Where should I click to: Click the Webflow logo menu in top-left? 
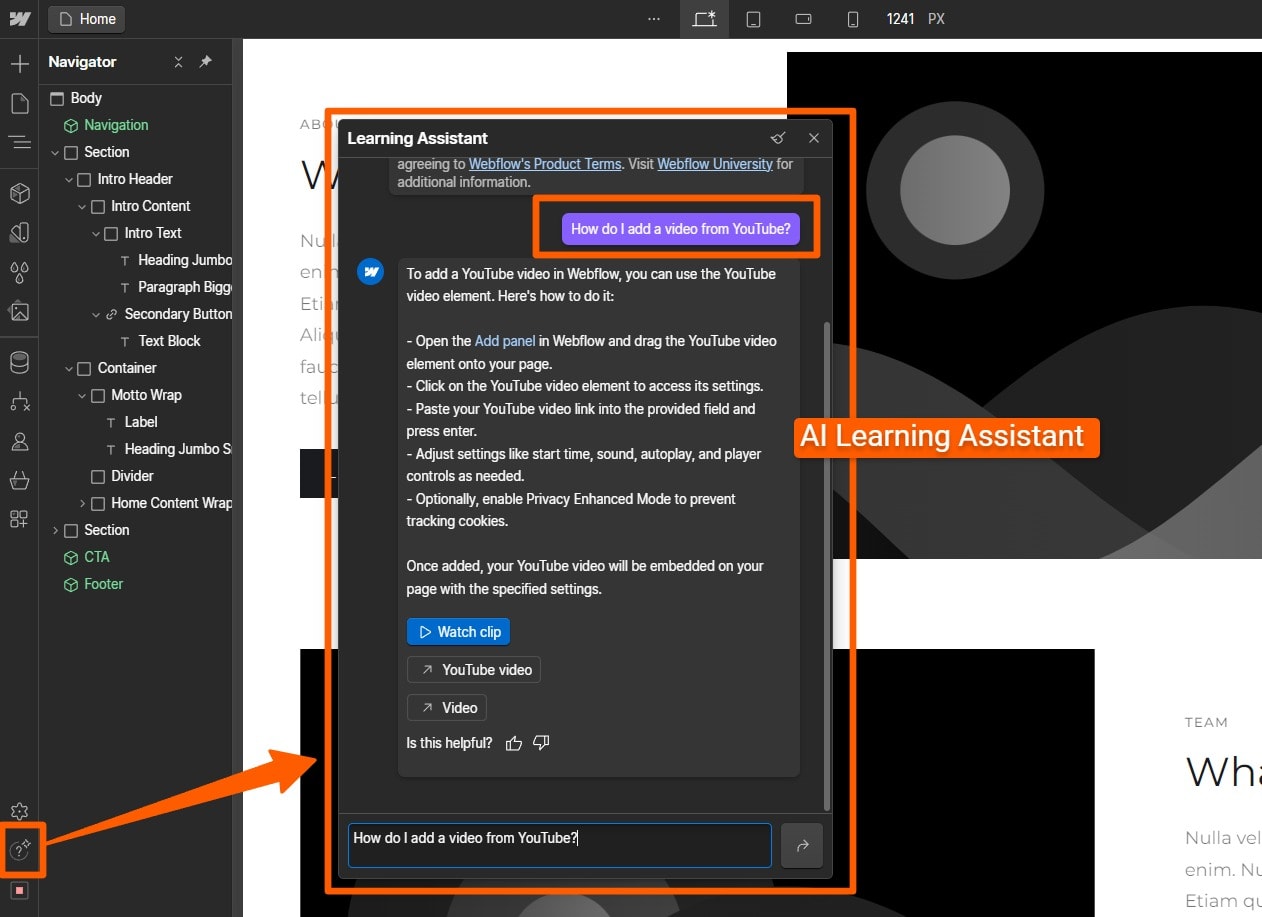[19, 19]
